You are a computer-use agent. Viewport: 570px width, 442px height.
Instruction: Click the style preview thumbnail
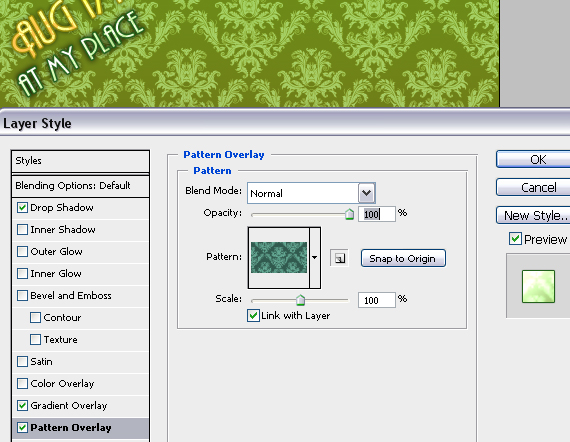click(538, 286)
